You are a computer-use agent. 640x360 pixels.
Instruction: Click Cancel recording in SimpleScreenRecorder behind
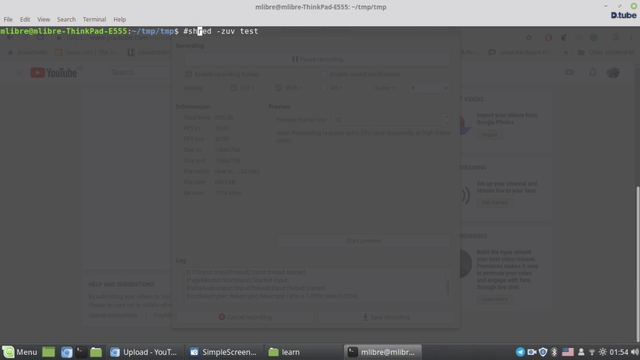pyautogui.click(x=245, y=317)
